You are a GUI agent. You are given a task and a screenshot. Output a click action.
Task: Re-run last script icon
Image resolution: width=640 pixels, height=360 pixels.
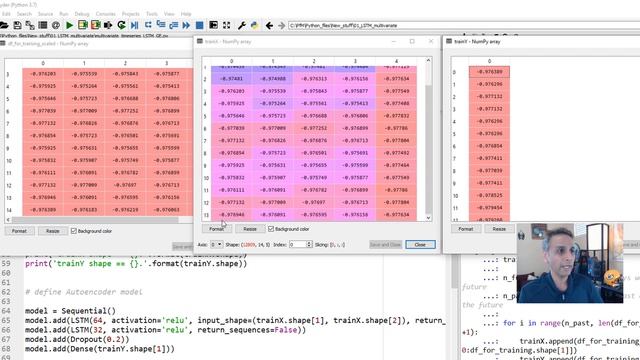pyautogui.click(x=121, y=25)
